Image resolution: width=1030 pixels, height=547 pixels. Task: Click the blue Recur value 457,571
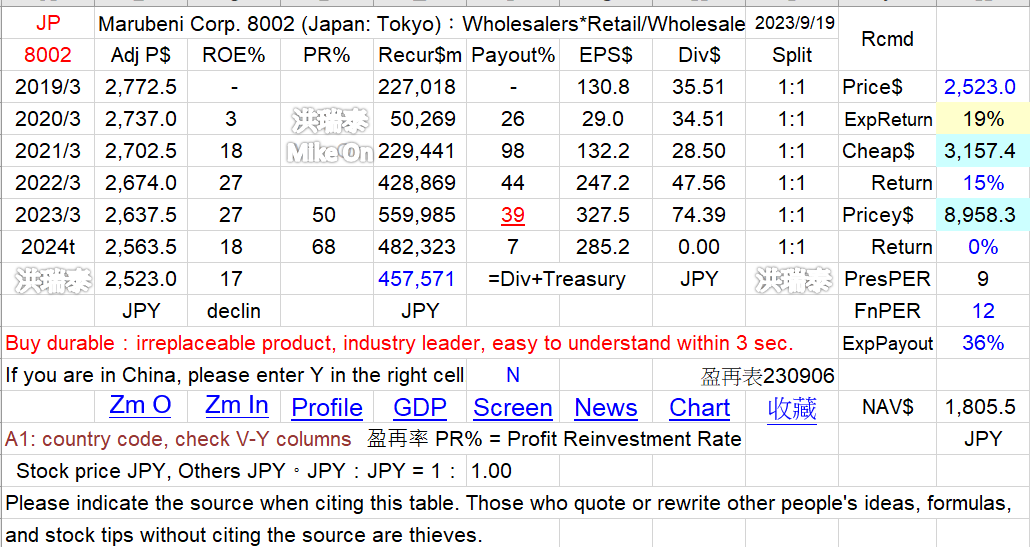[x=420, y=279]
